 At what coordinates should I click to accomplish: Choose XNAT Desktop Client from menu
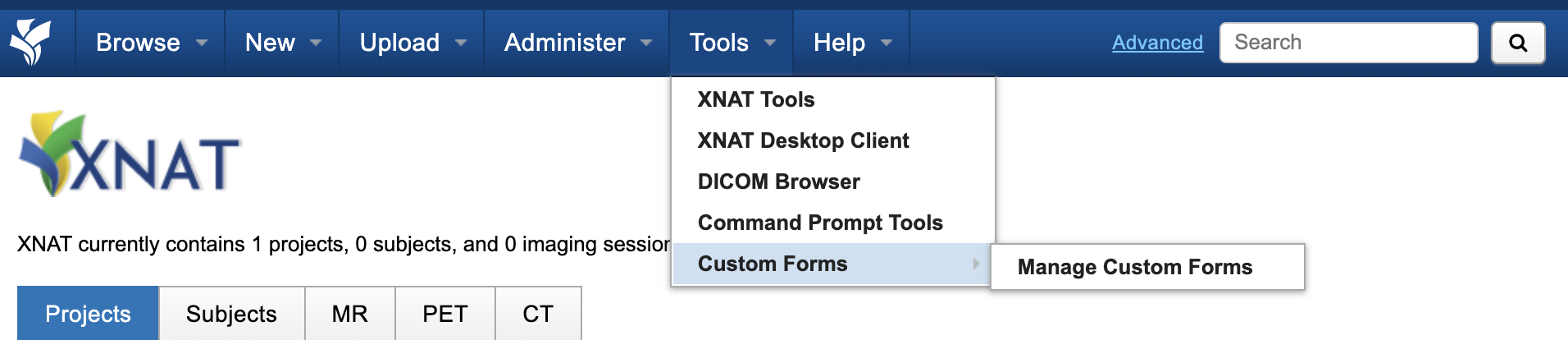[x=803, y=140]
